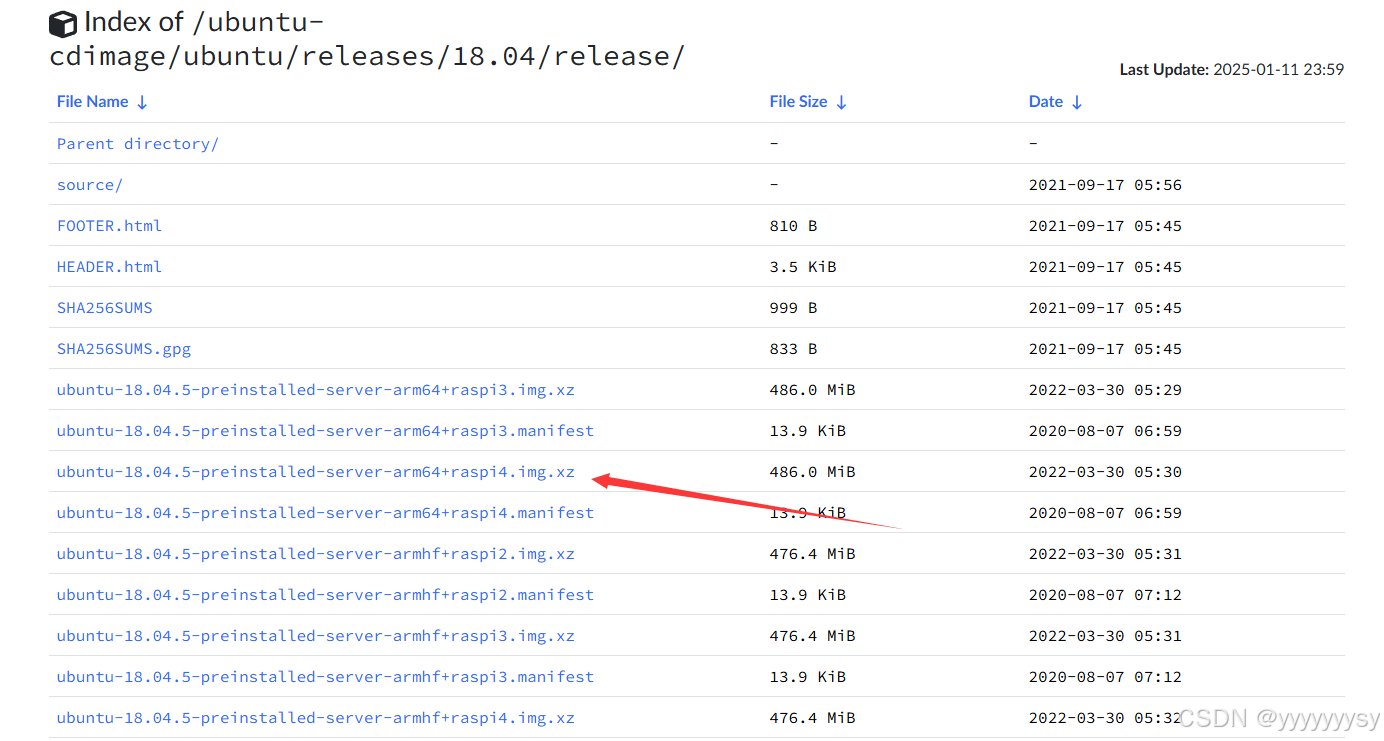Sort the listing by Date column
This screenshot has height=741, width=1384.
pos(1055,102)
